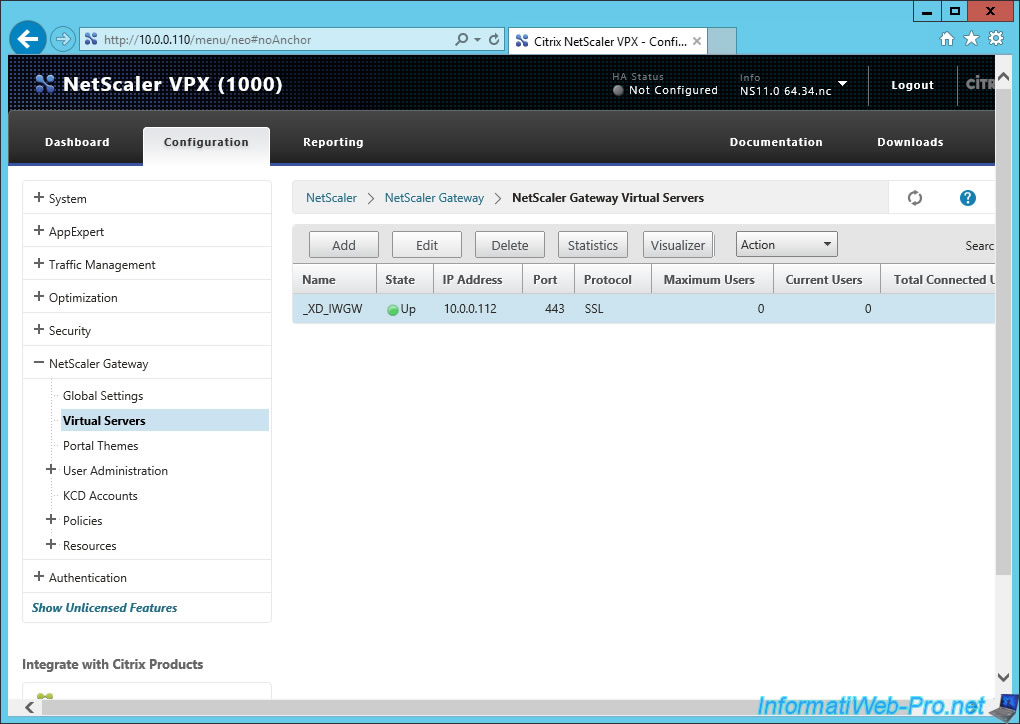This screenshot has height=724, width=1020.
Task: Click the NetScaler logo icon in the header
Action: (x=45, y=84)
